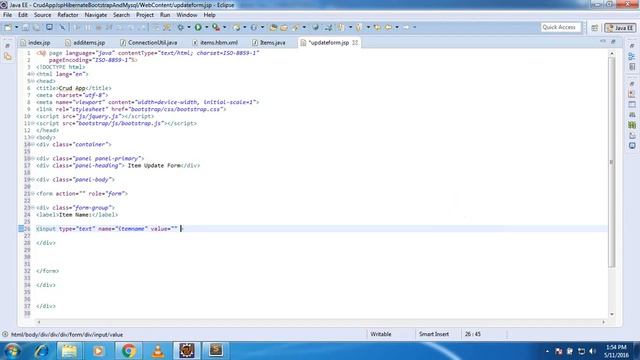Screen dimensions: 640x360
Task: Click the Save All toolbar icon
Action: pyautogui.click(x=37, y=27)
